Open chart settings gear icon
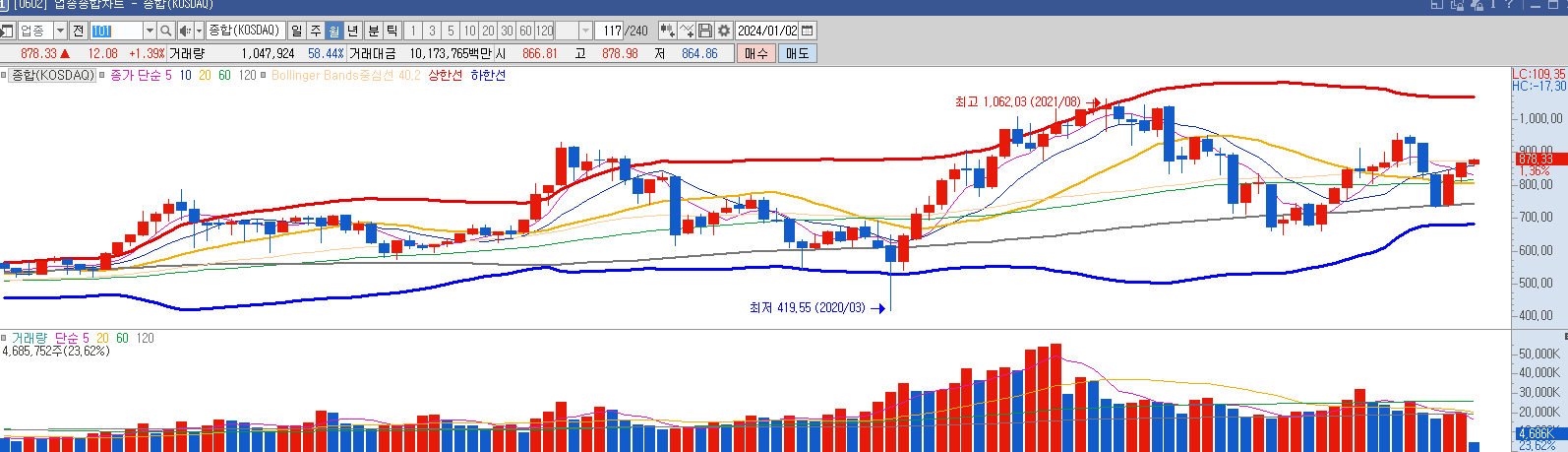 (724, 31)
